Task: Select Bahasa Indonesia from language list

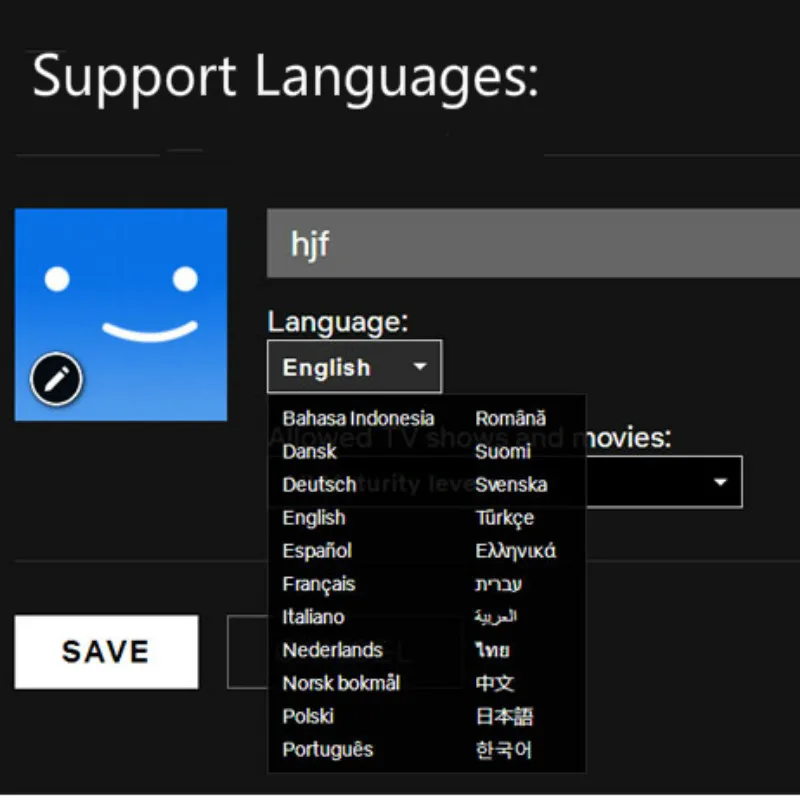Action: 358,418
